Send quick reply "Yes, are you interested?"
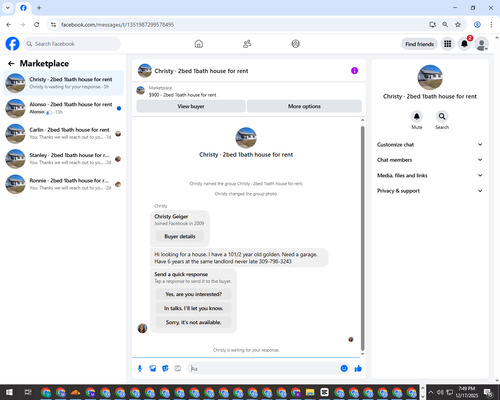 [x=194, y=294]
